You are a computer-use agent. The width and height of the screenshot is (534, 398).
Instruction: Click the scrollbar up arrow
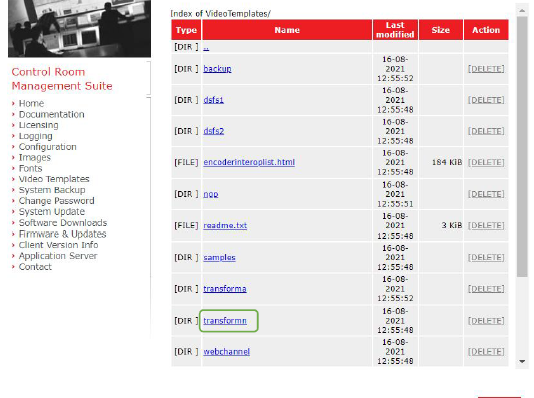[522, 11]
